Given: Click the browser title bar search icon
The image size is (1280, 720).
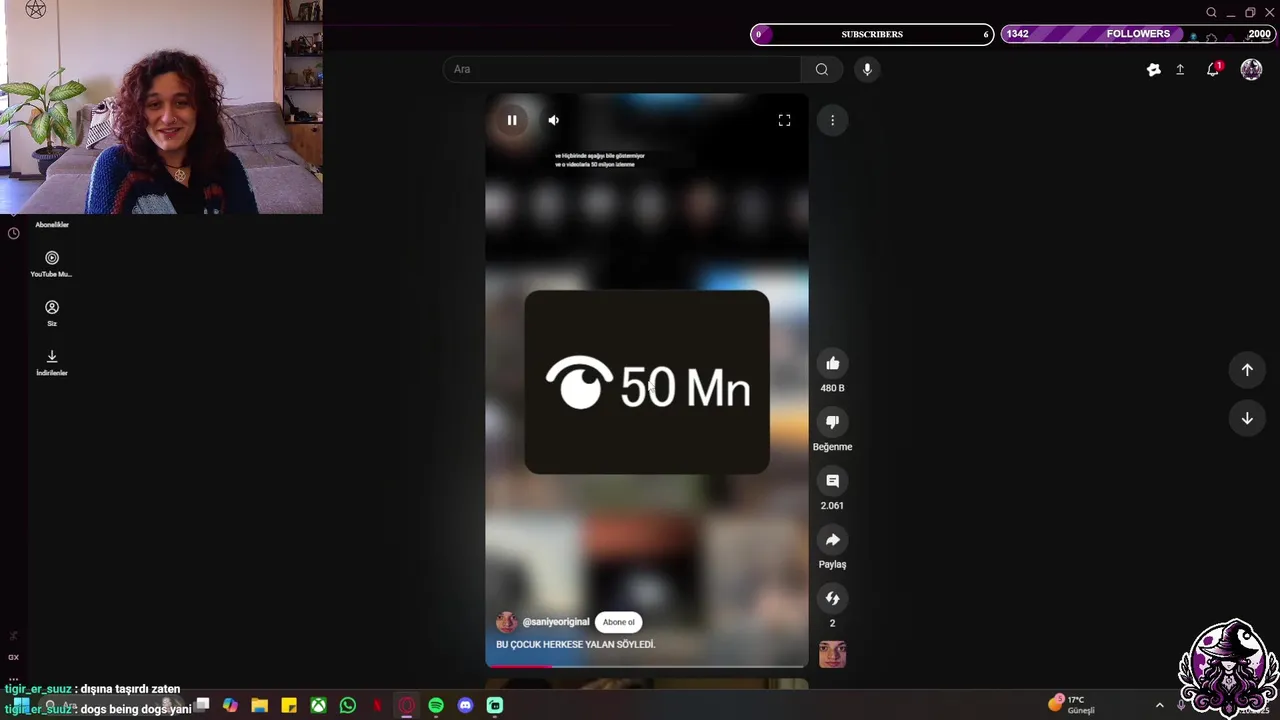Looking at the screenshot, I should (1211, 13).
